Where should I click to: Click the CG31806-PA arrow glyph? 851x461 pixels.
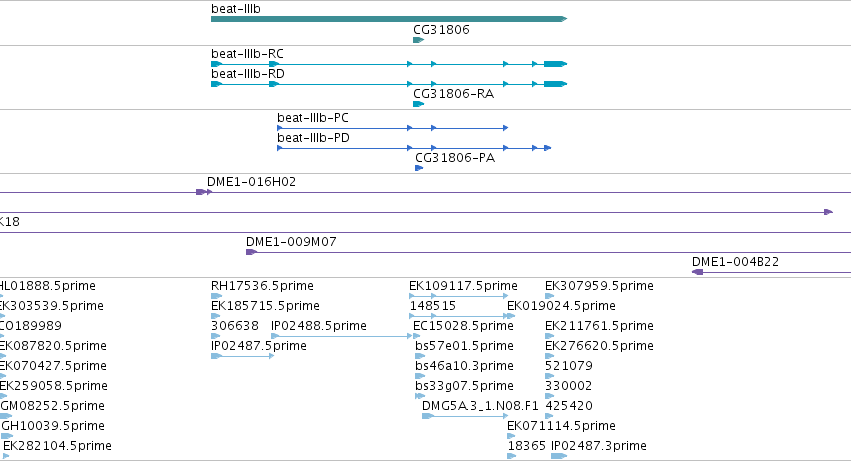(419, 168)
